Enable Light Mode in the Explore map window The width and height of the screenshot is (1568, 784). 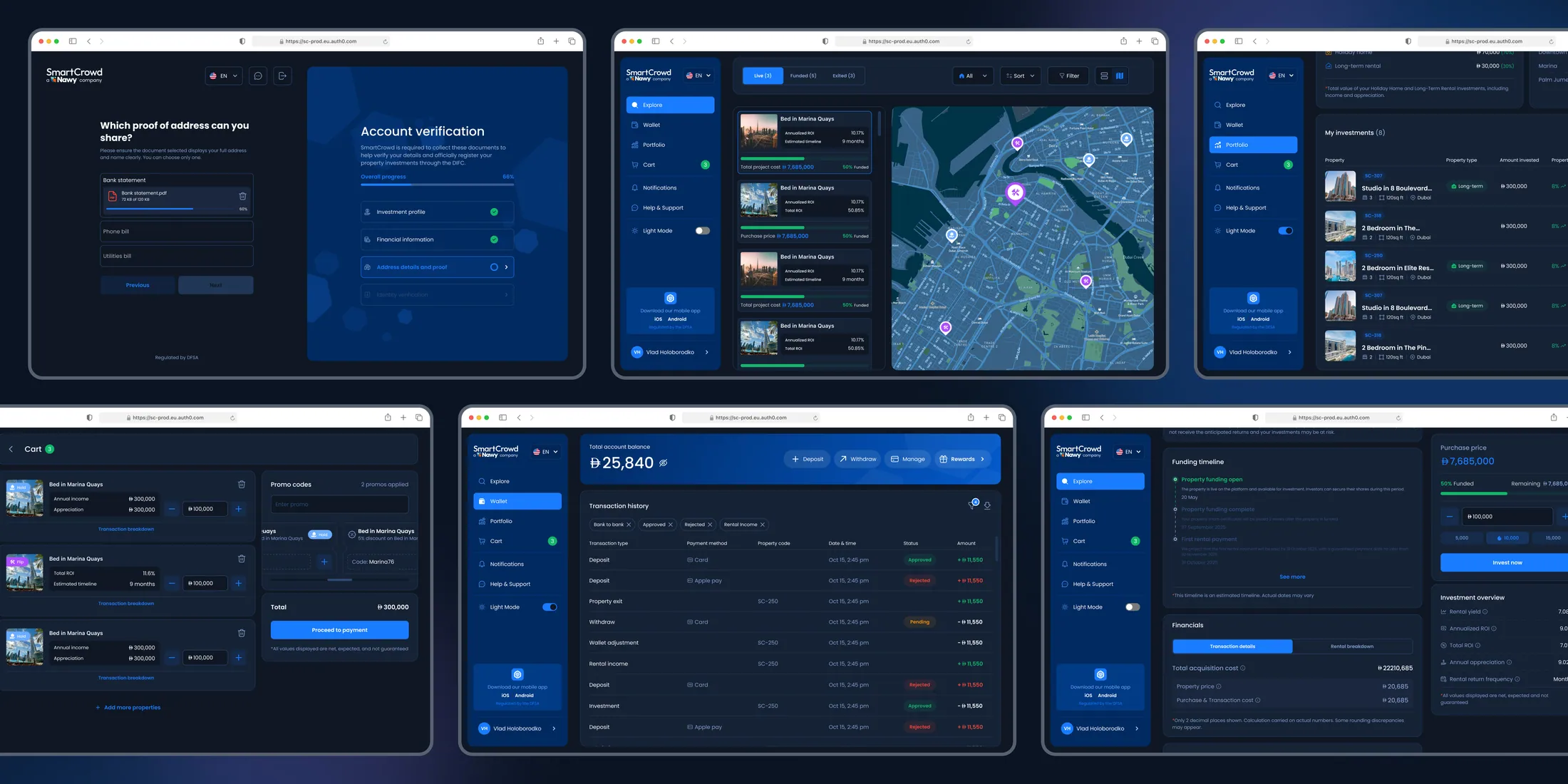[x=703, y=231]
